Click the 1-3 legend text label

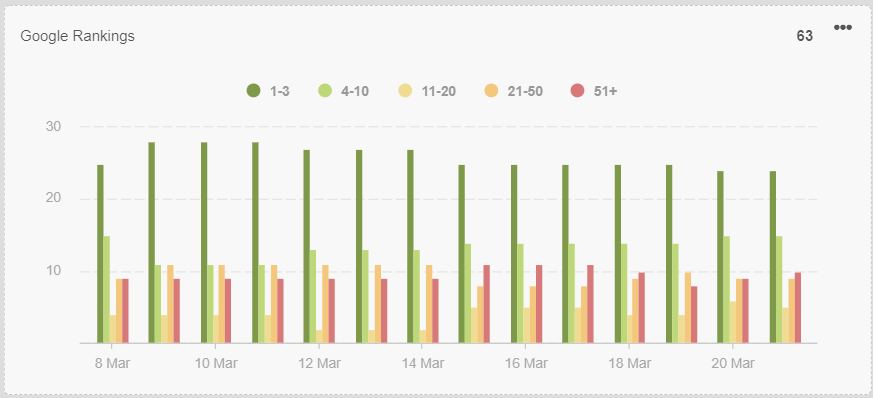pos(279,91)
